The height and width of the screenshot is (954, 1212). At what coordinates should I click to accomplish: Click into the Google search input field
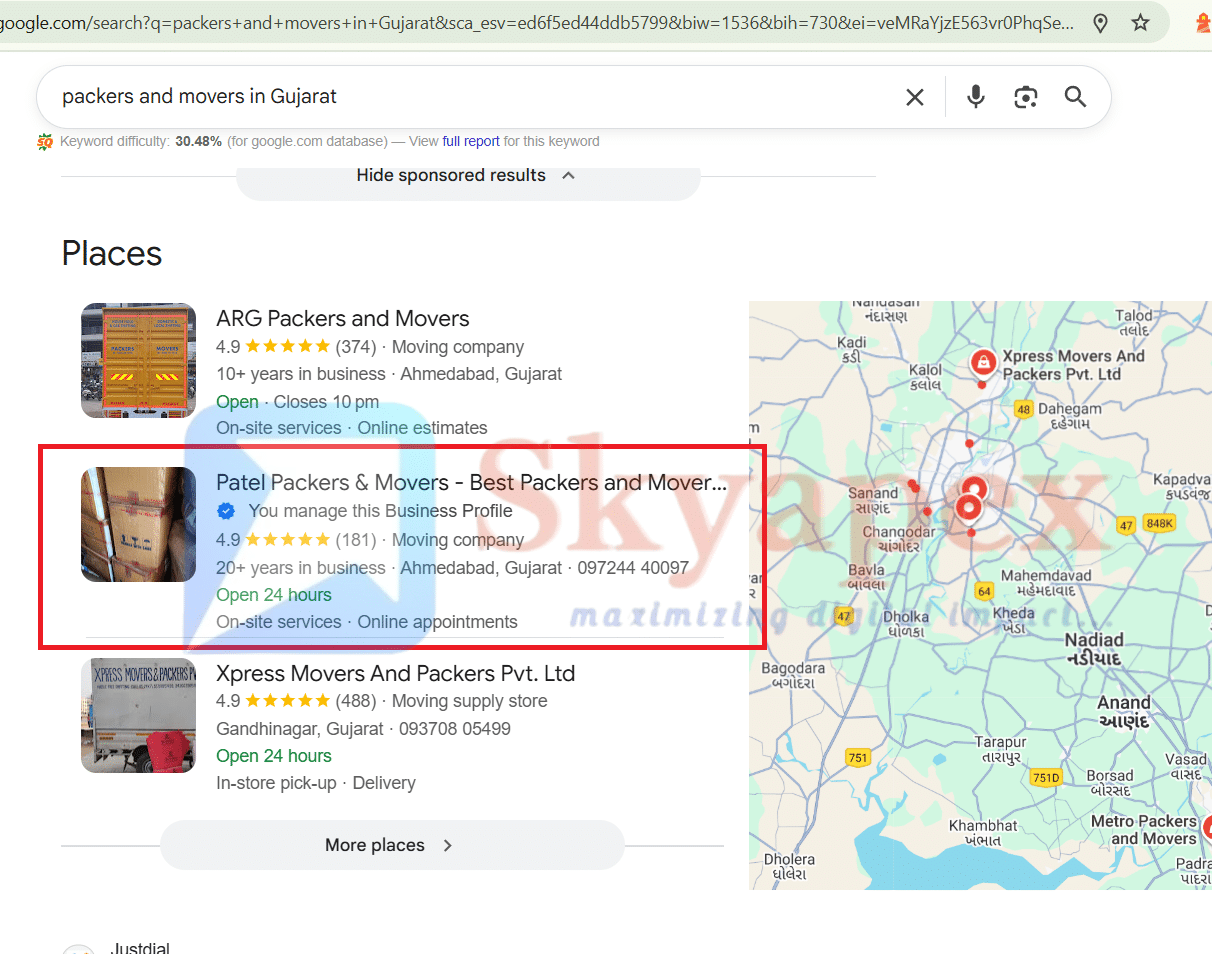450,97
